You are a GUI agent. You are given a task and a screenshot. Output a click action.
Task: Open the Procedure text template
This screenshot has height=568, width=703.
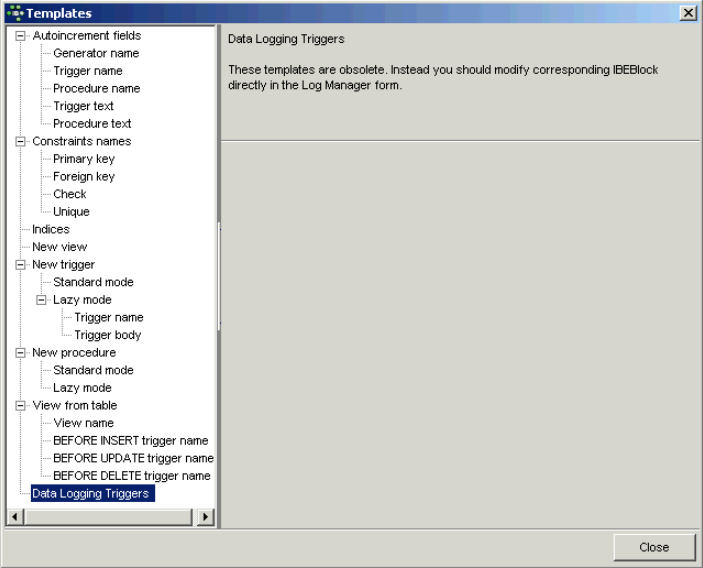(x=92, y=124)
